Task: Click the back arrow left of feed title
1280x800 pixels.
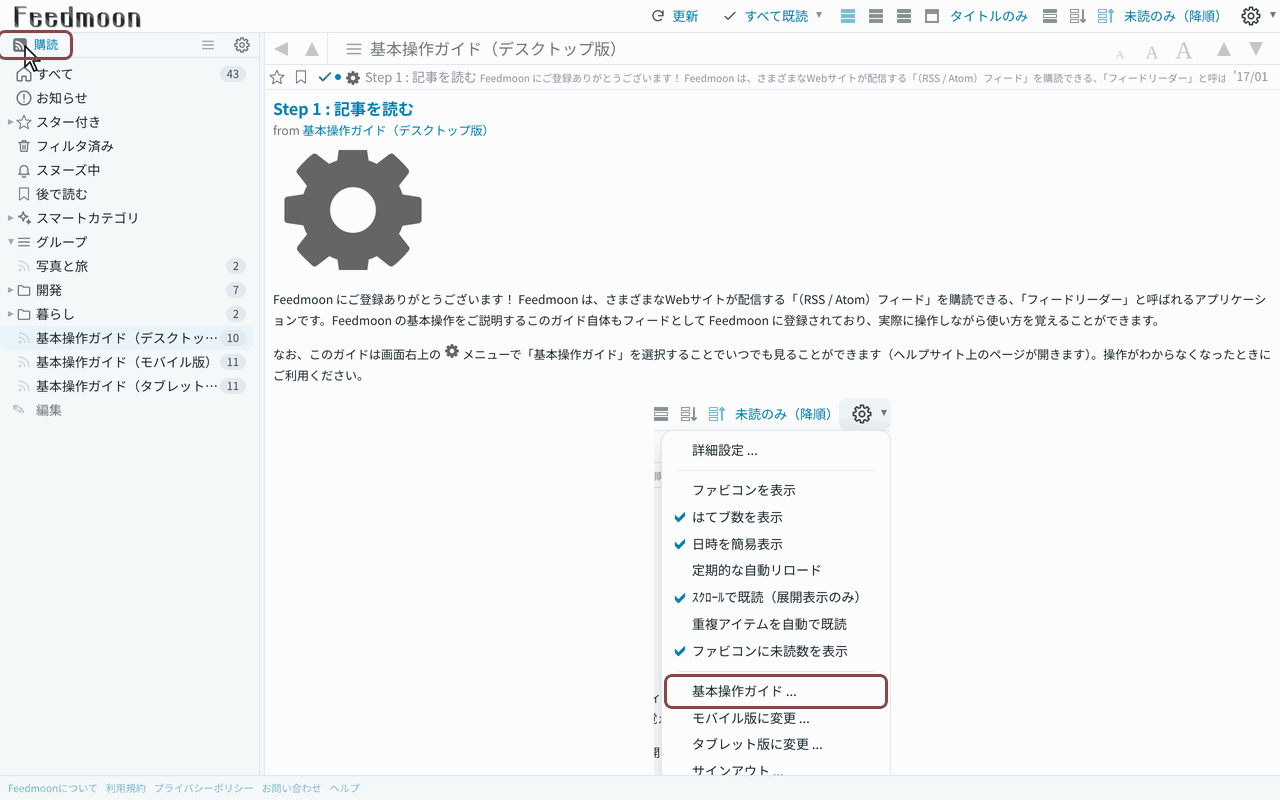Action: 281,49
